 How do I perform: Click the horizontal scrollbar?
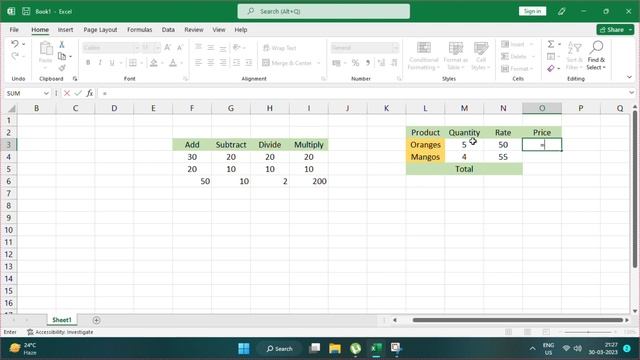(518, 320)
